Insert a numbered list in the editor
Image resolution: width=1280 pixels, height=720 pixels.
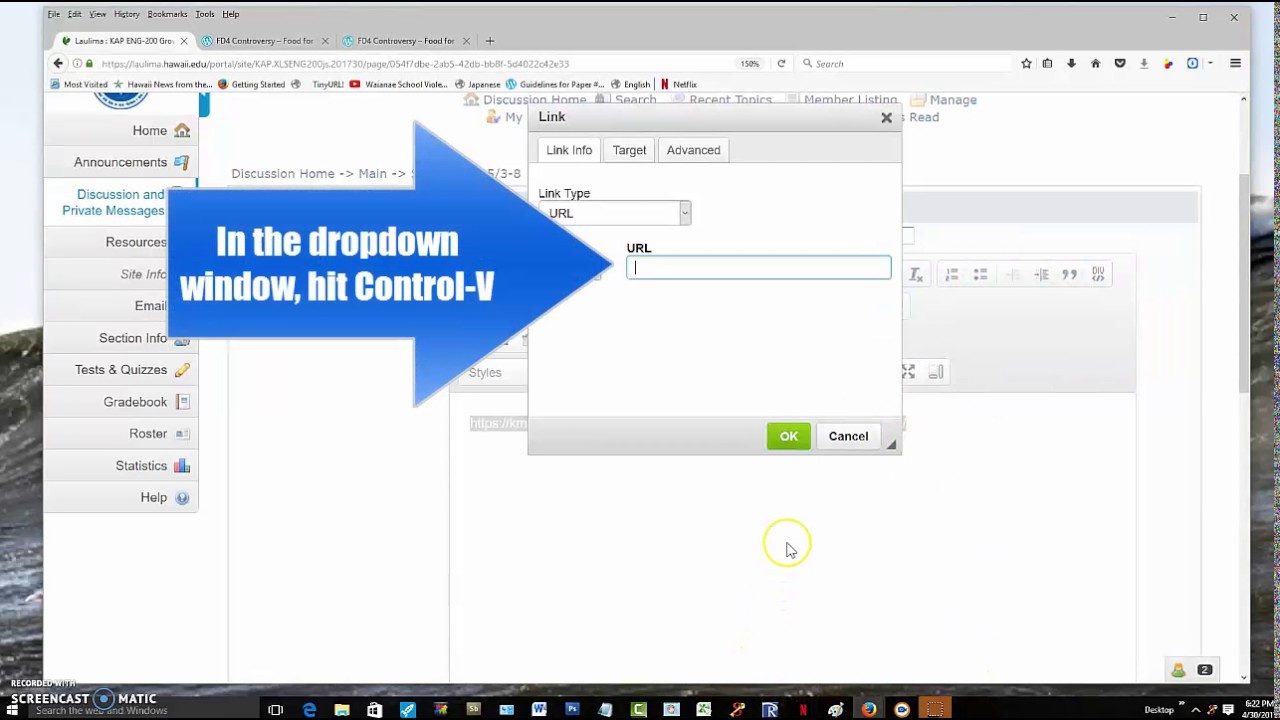point(952,274)
